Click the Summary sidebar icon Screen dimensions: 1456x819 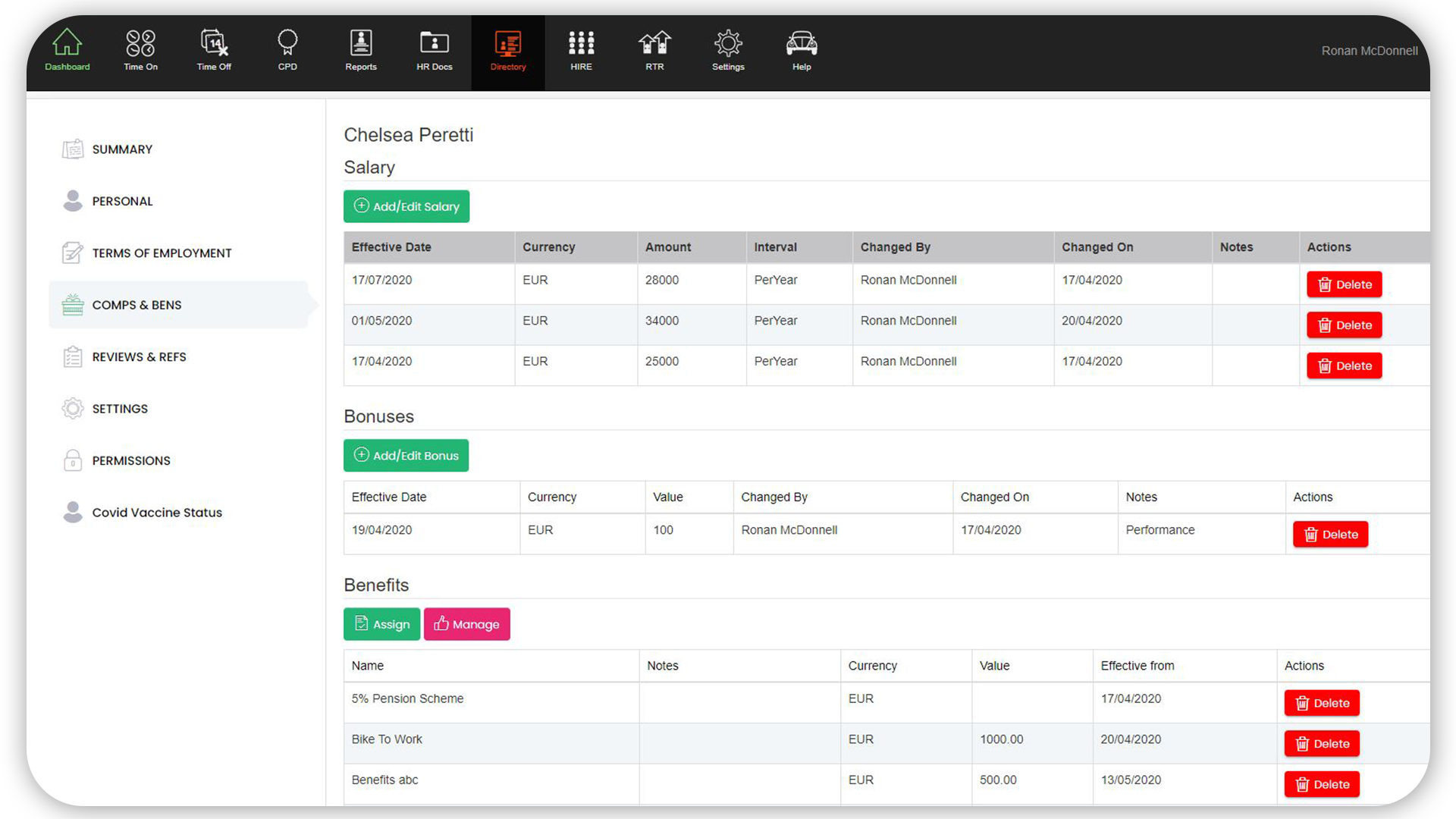pos(73,149)
